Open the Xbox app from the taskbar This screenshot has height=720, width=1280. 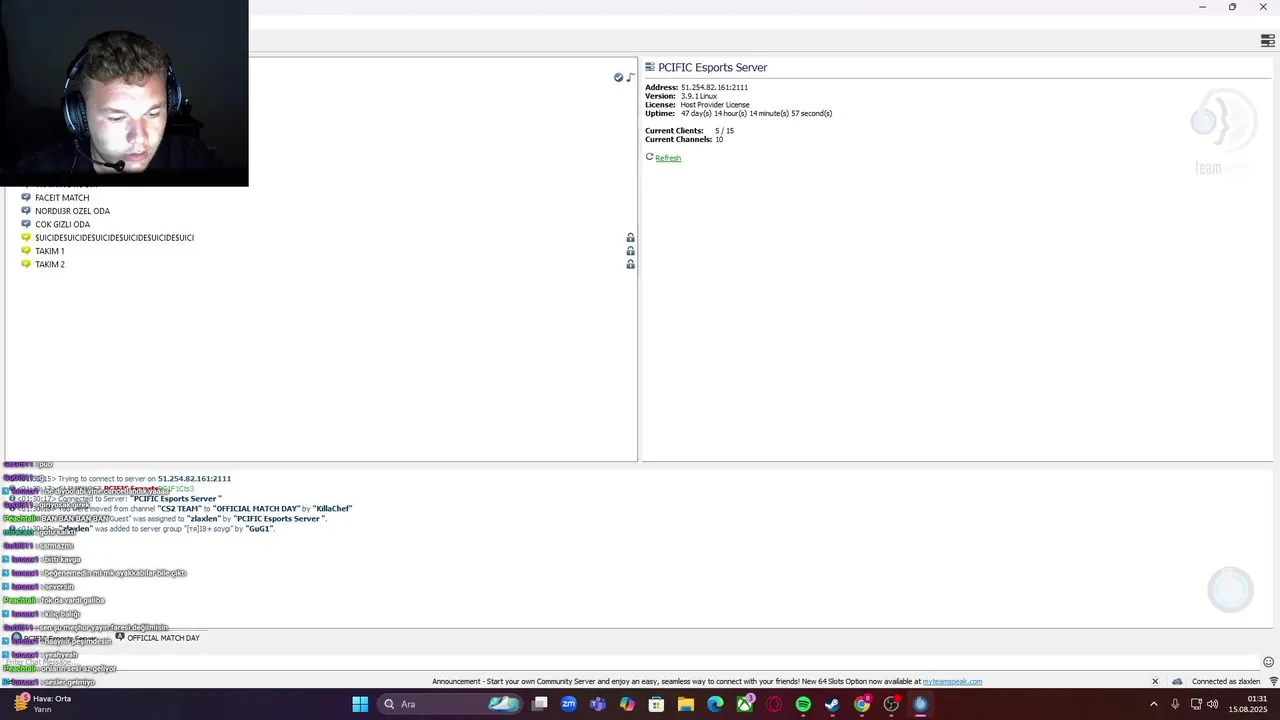pos(745,704)
